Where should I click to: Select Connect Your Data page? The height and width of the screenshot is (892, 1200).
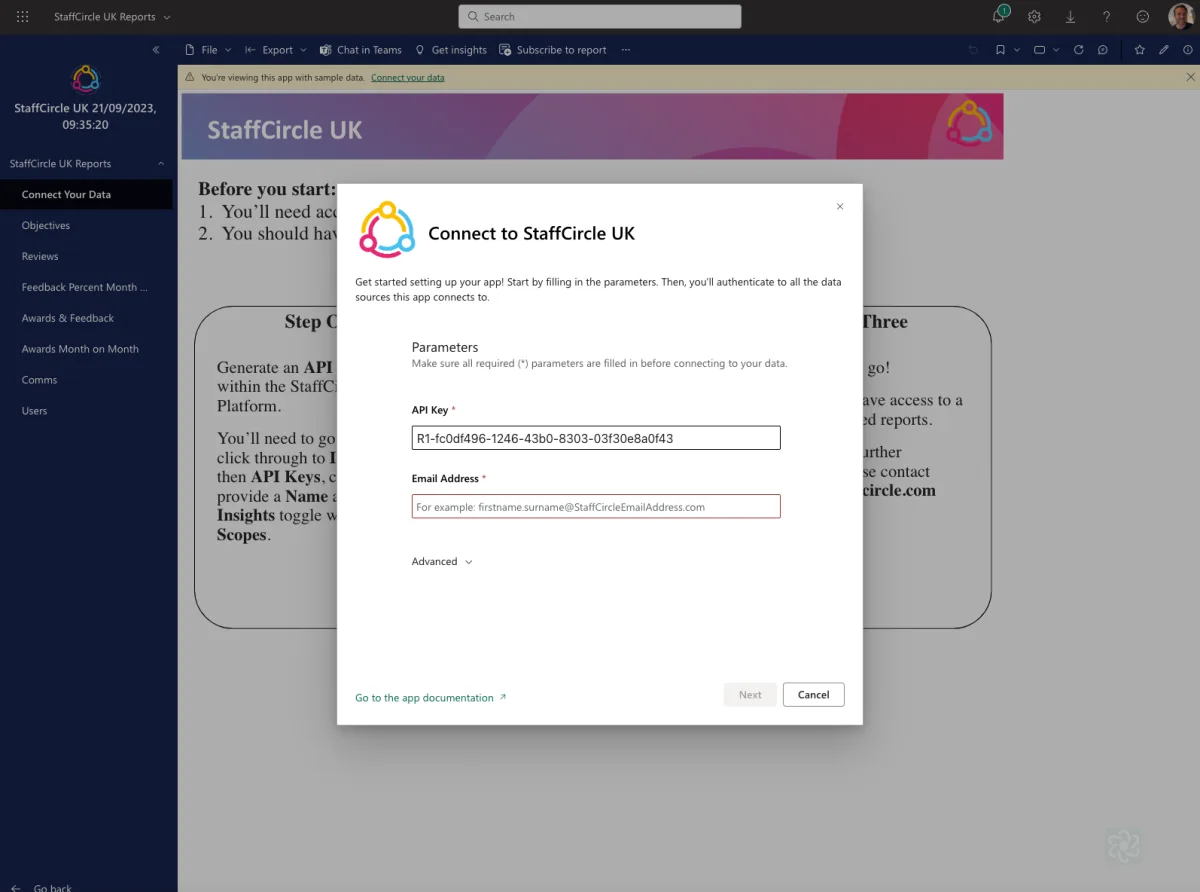(86, 194)
